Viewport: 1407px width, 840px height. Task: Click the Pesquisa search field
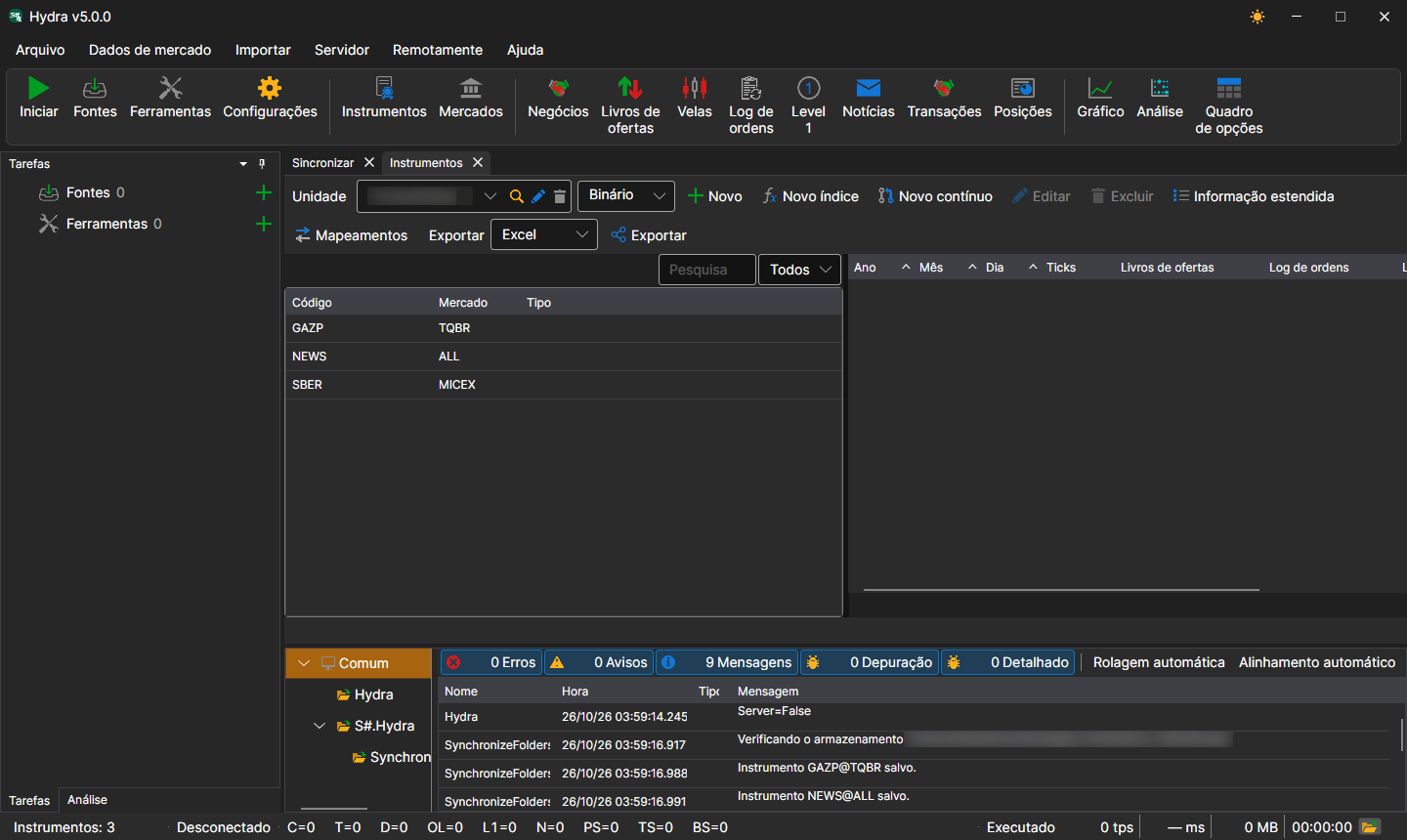pos(707,270)
